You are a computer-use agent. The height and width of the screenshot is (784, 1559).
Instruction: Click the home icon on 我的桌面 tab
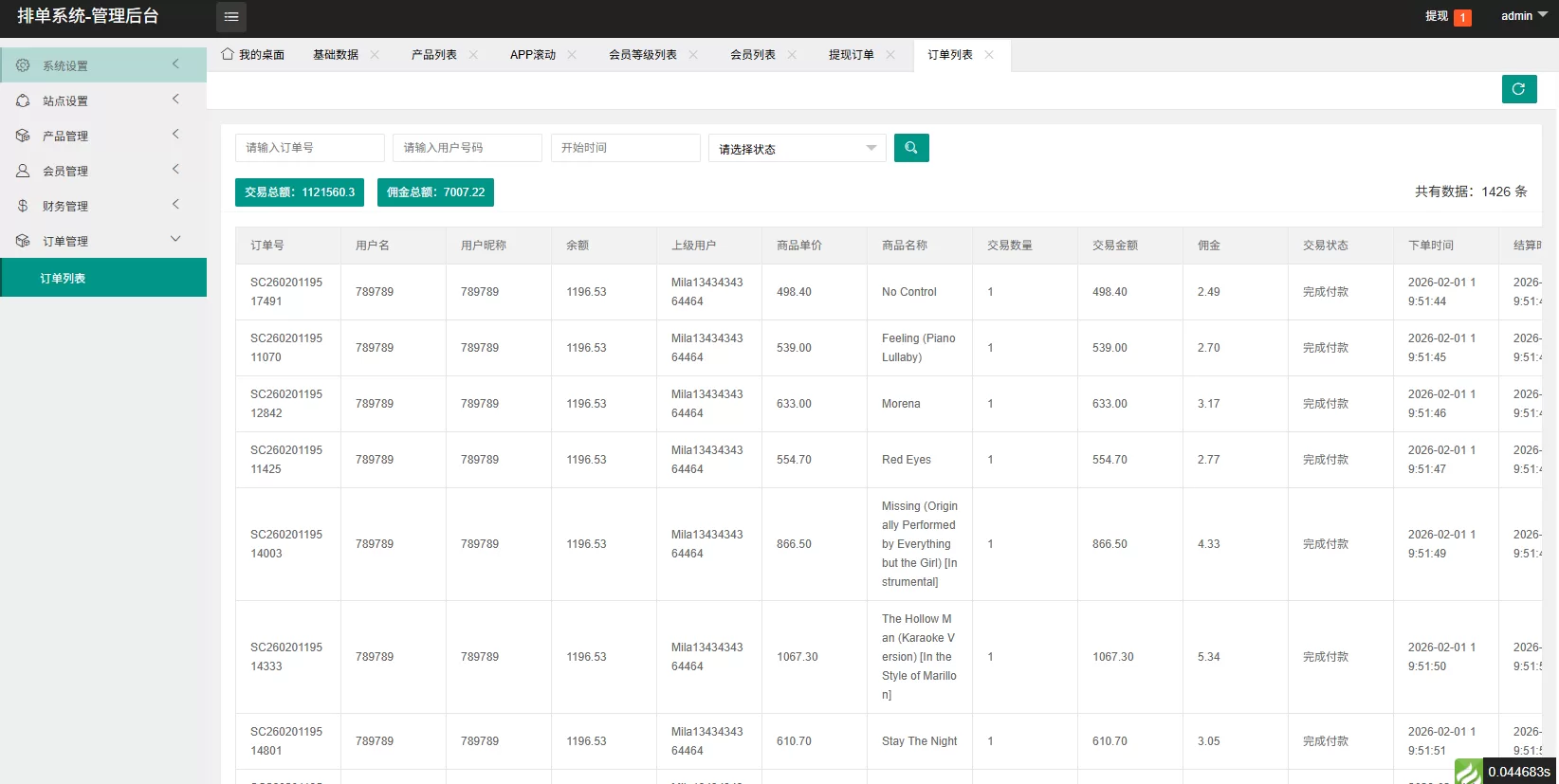(x=228, y=54)
